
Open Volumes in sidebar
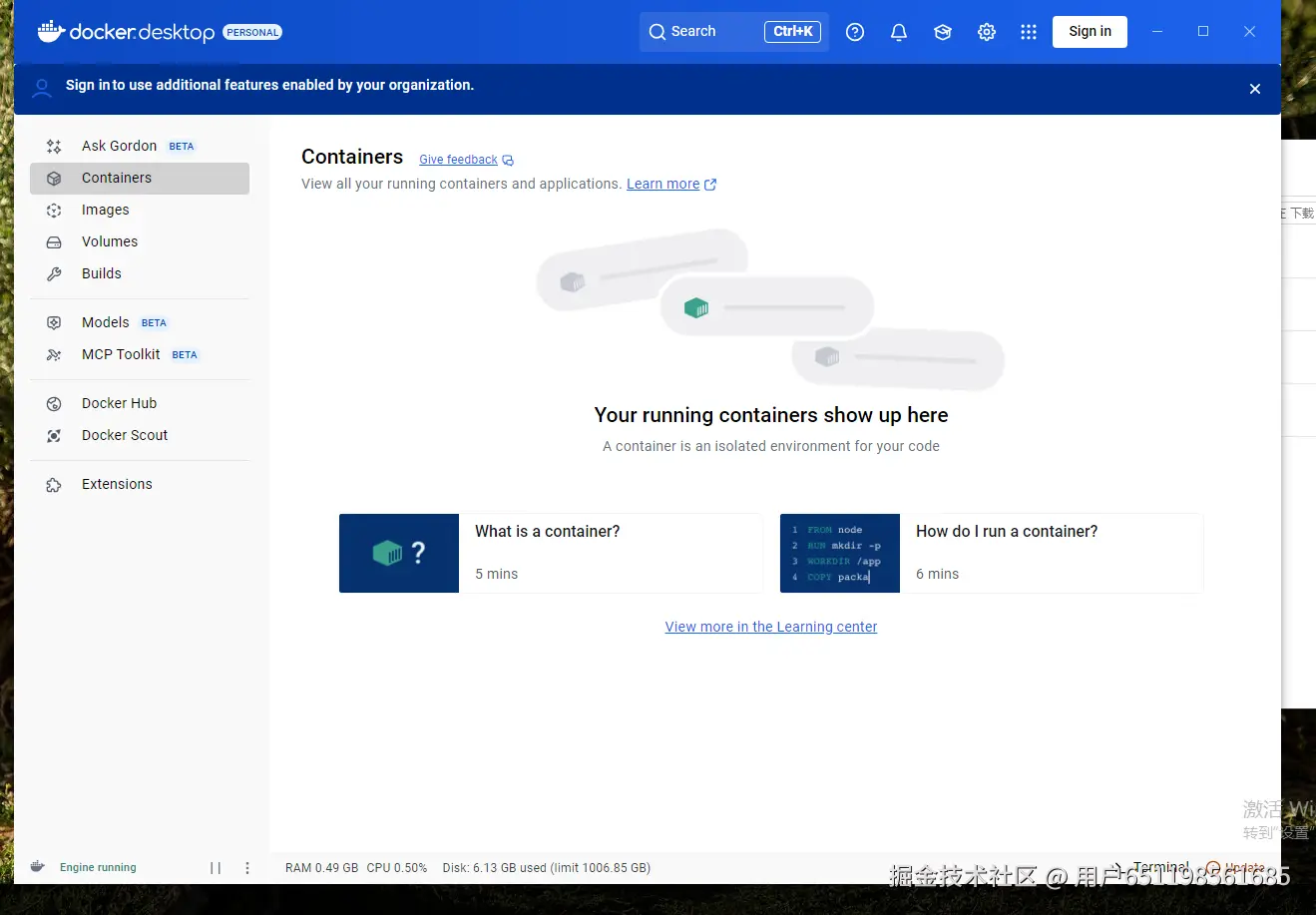[x=140, y=241]
